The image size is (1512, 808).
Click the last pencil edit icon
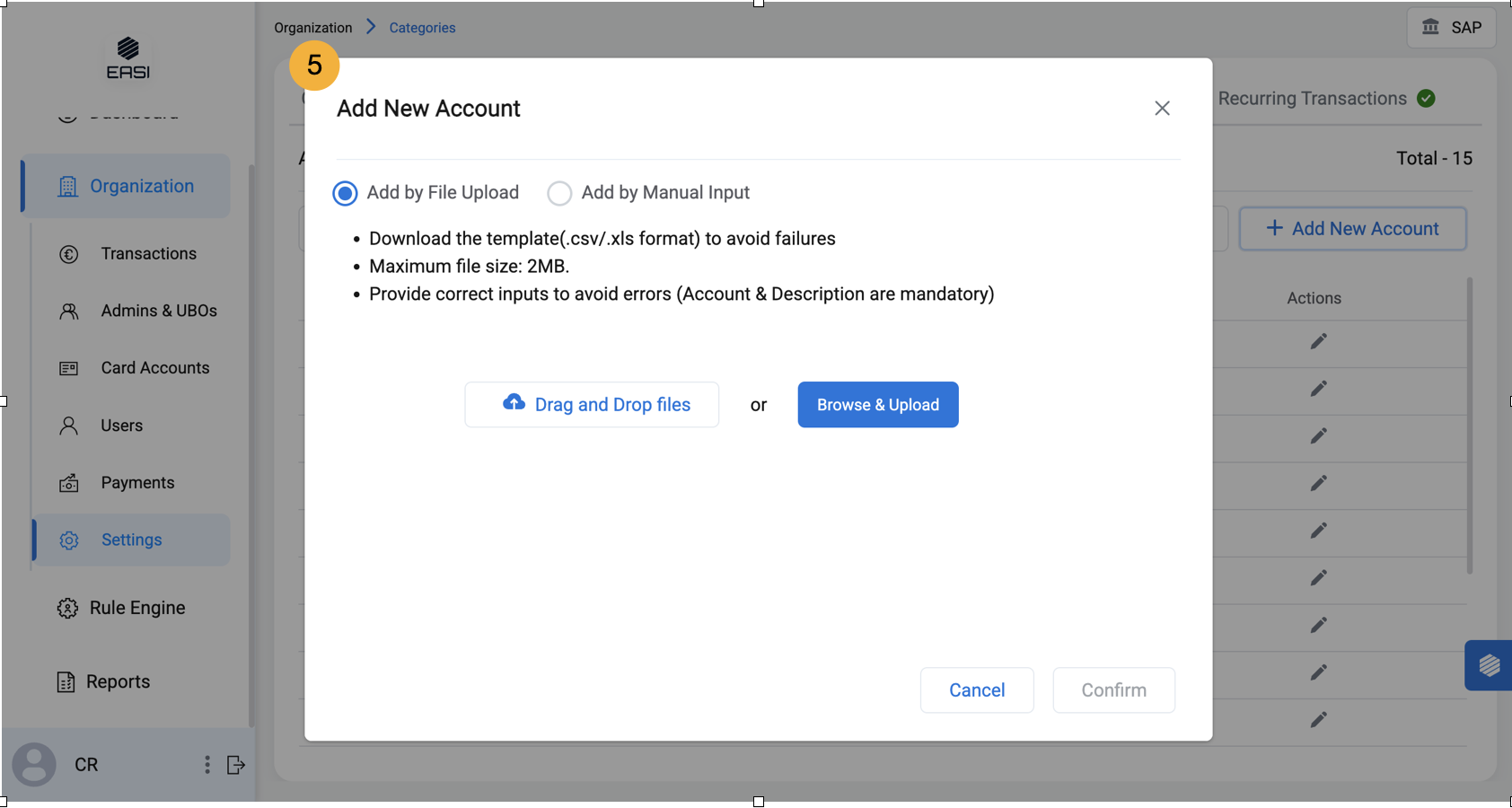1317,720
